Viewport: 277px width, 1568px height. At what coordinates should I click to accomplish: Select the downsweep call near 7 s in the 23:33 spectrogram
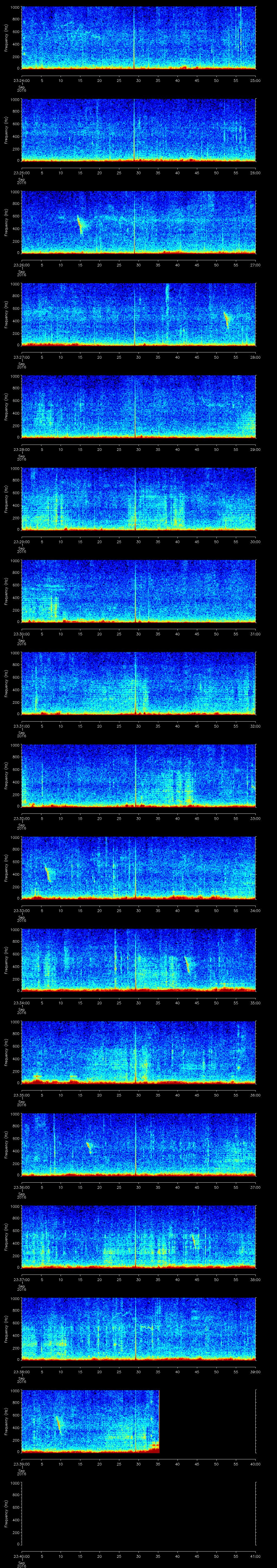click(x=48, y=873)
